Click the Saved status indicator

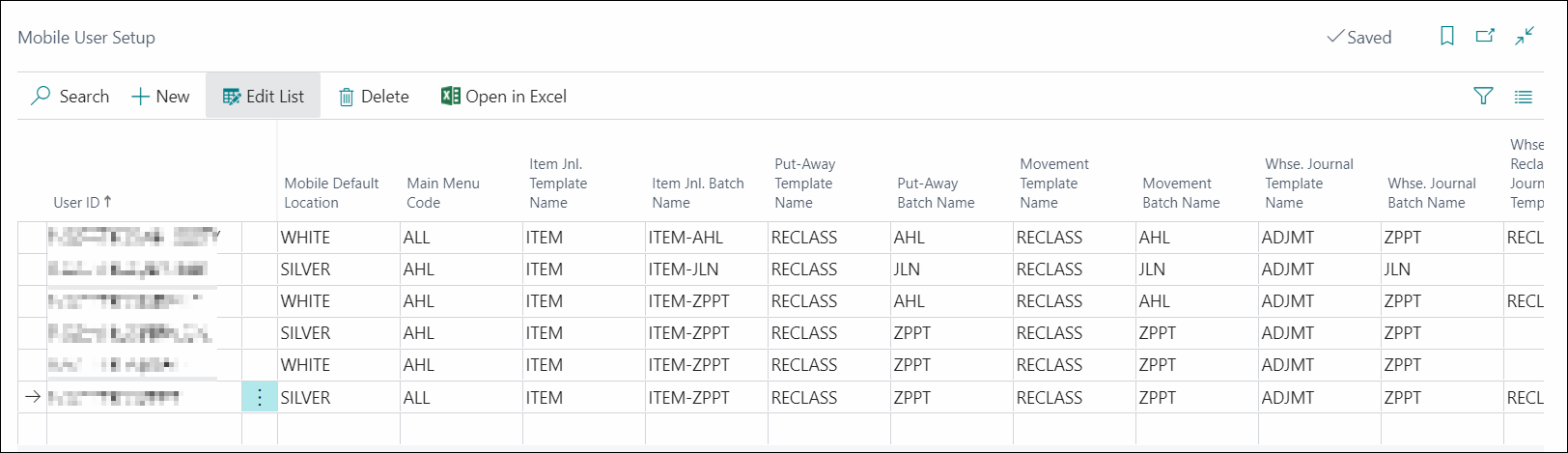(1359, 37)
